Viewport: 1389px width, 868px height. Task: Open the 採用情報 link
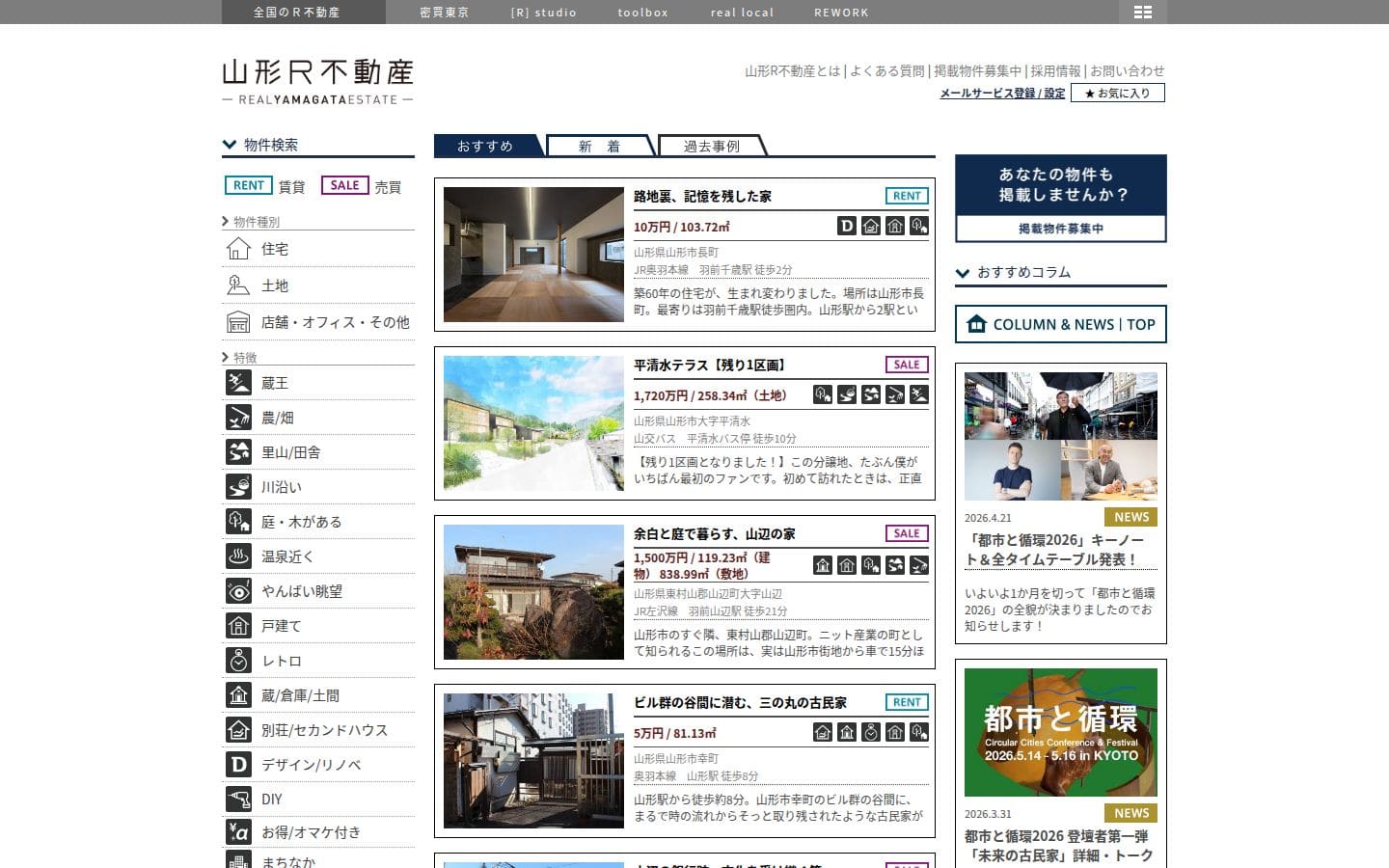pyautogui.click(x=1055, y=70)
